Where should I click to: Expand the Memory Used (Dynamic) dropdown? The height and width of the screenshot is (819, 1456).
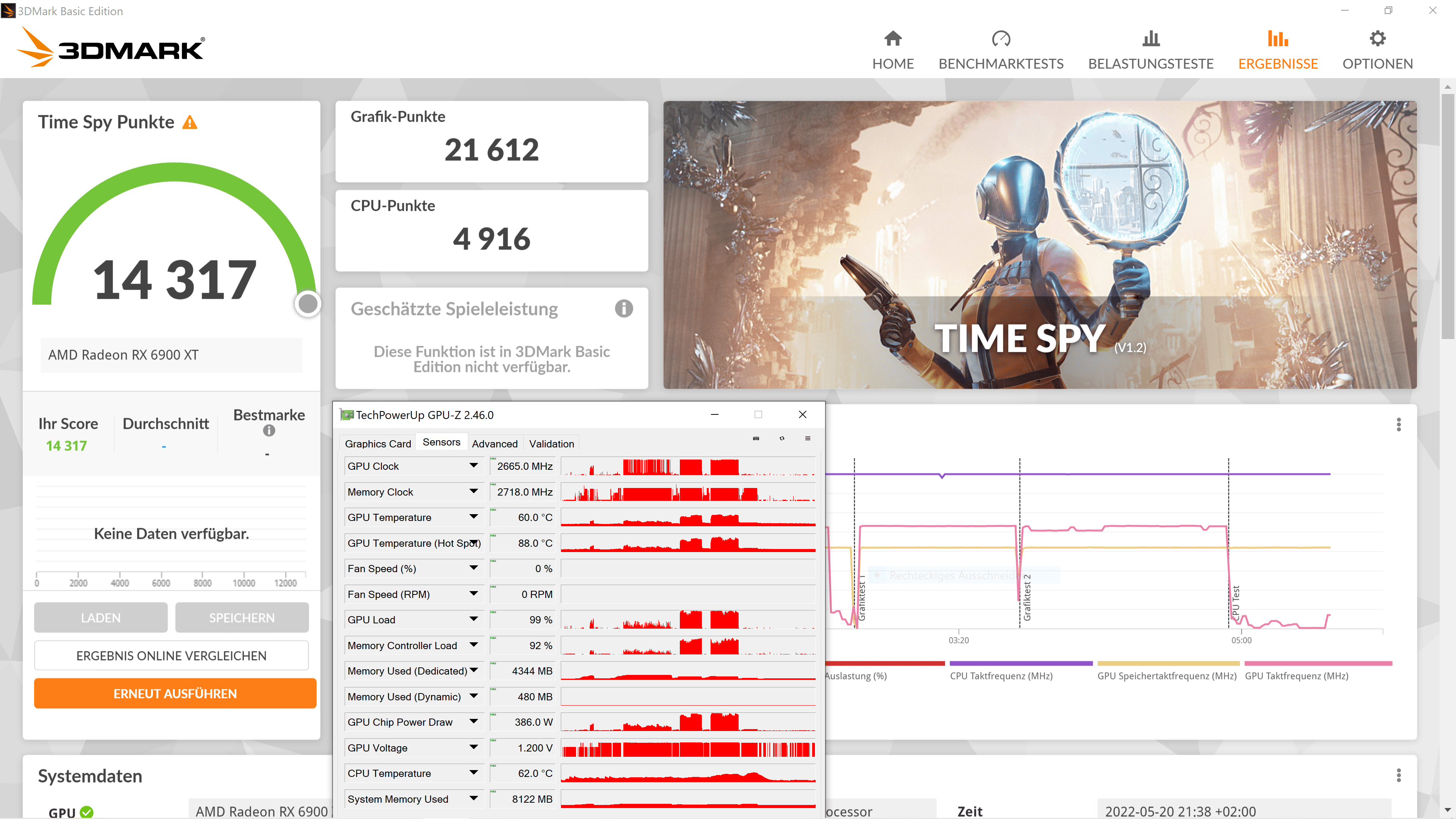(474, 697)
